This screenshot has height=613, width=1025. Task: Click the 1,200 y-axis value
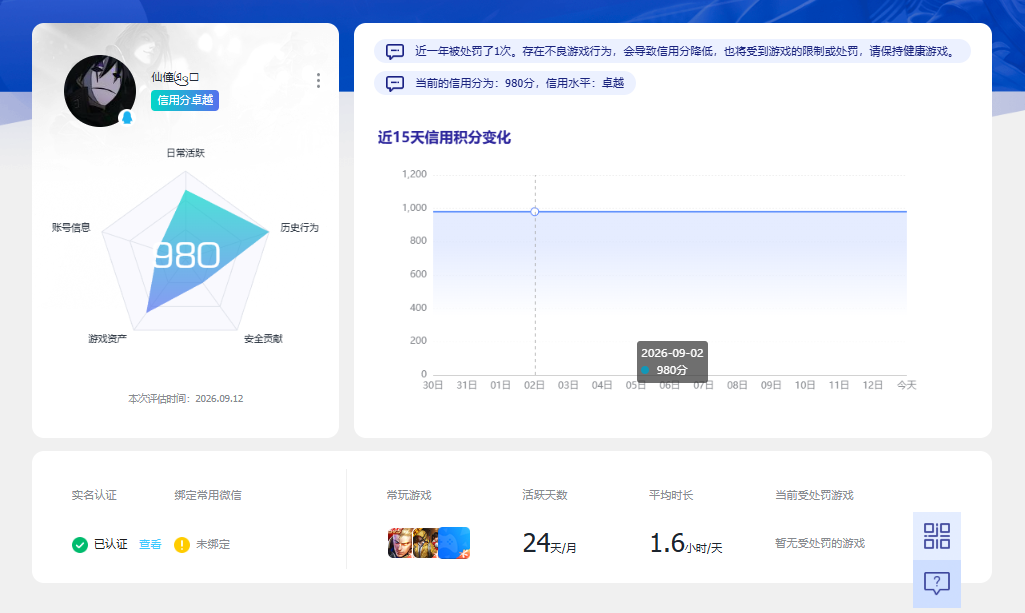414,174
